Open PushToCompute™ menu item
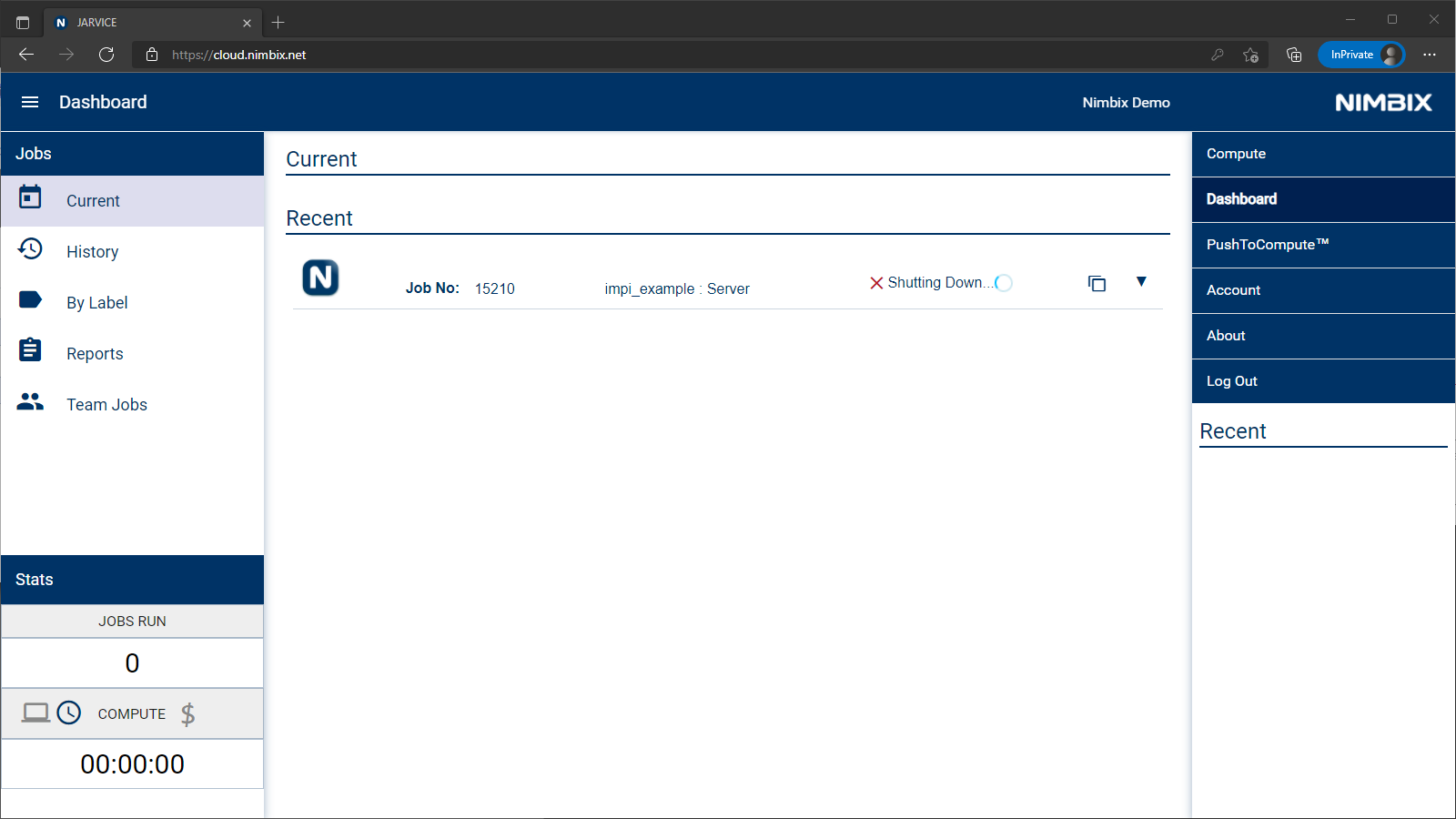1456x819 pixels. tap(1323, 245)
